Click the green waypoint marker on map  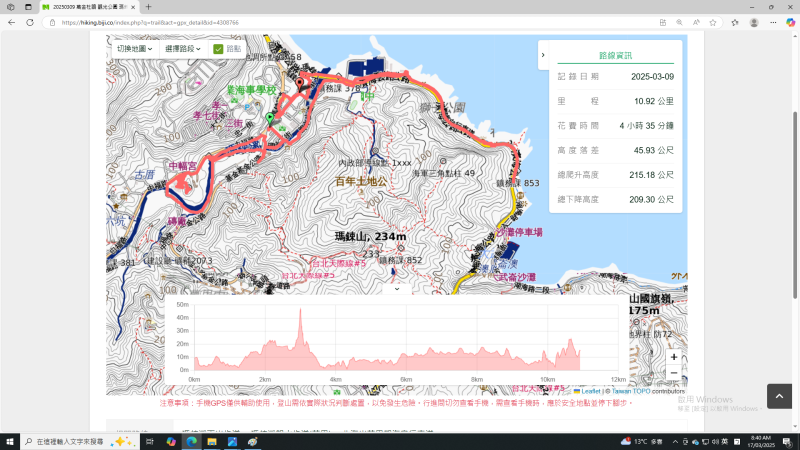point(268,119)
